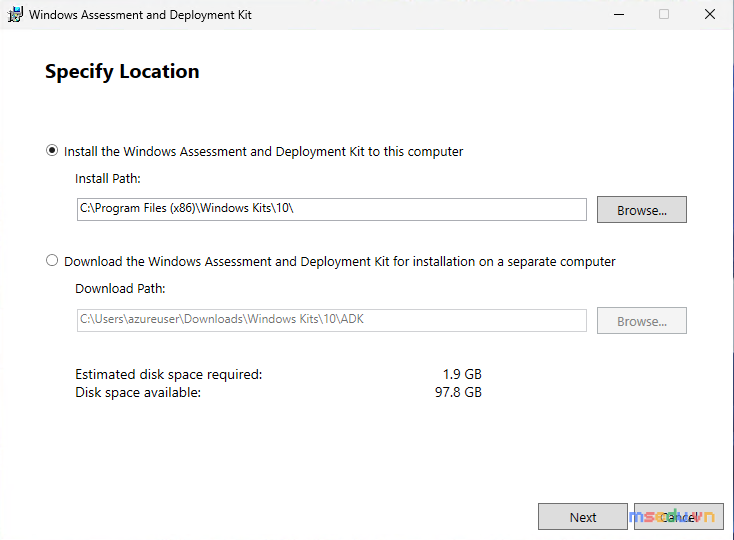Click the ADK installer icon in title bar
Image resolution: width=734 pixels, height=540 pixels.
pyautogui.click(x=15, y=15)
